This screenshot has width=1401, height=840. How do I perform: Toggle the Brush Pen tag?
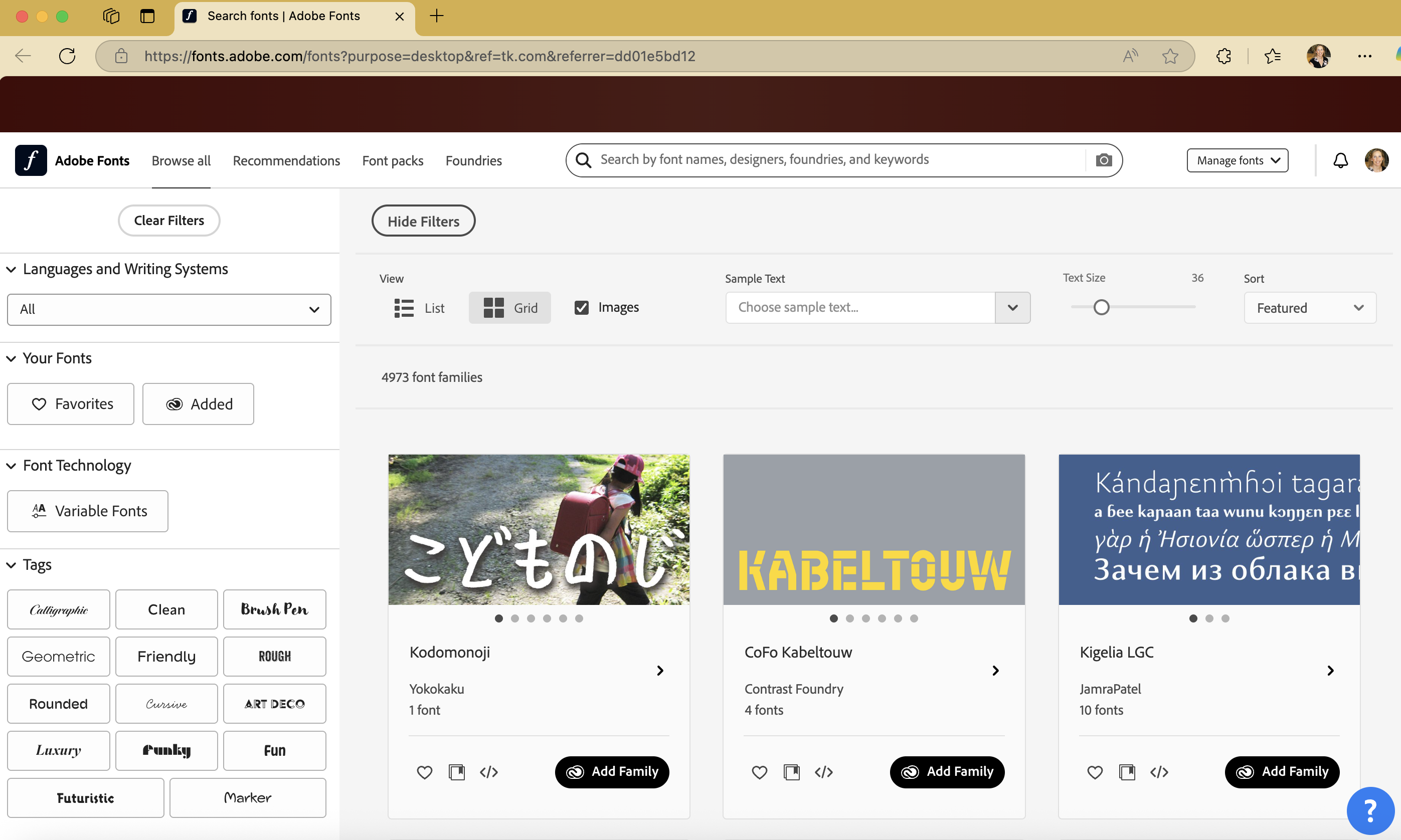click(275, 609)
